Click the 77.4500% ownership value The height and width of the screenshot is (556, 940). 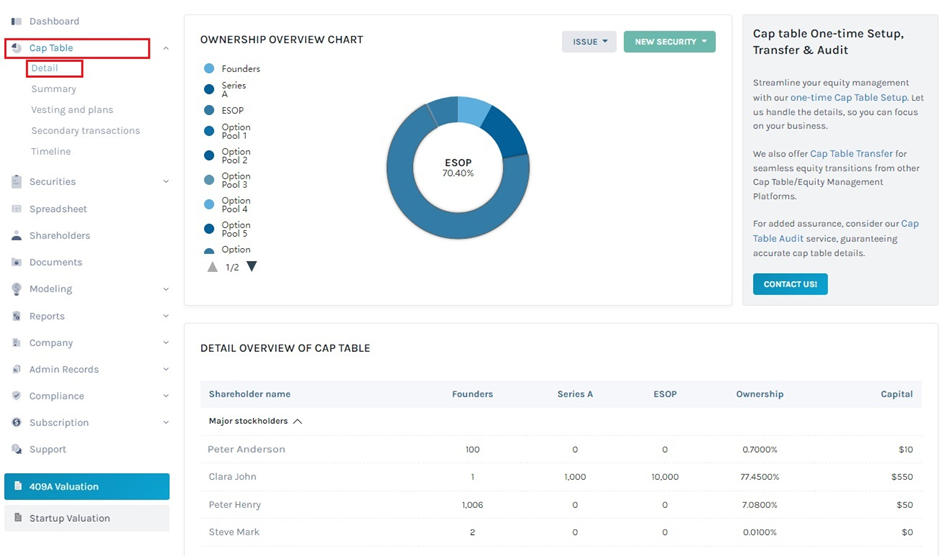760,477
